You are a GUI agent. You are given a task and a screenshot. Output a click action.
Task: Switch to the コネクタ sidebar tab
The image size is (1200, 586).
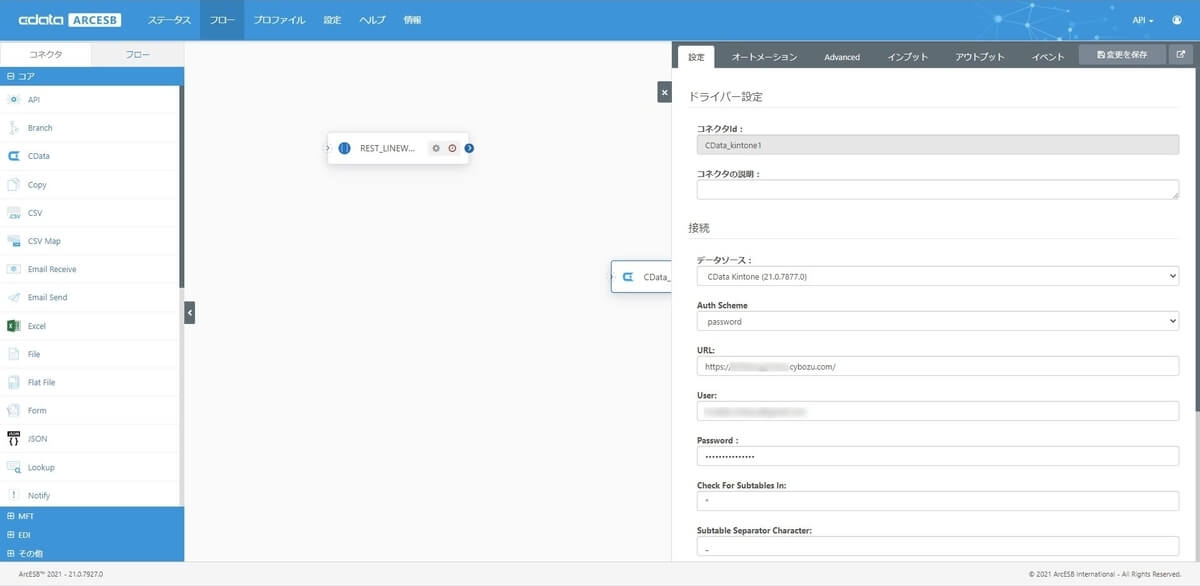tap(46, 54)
